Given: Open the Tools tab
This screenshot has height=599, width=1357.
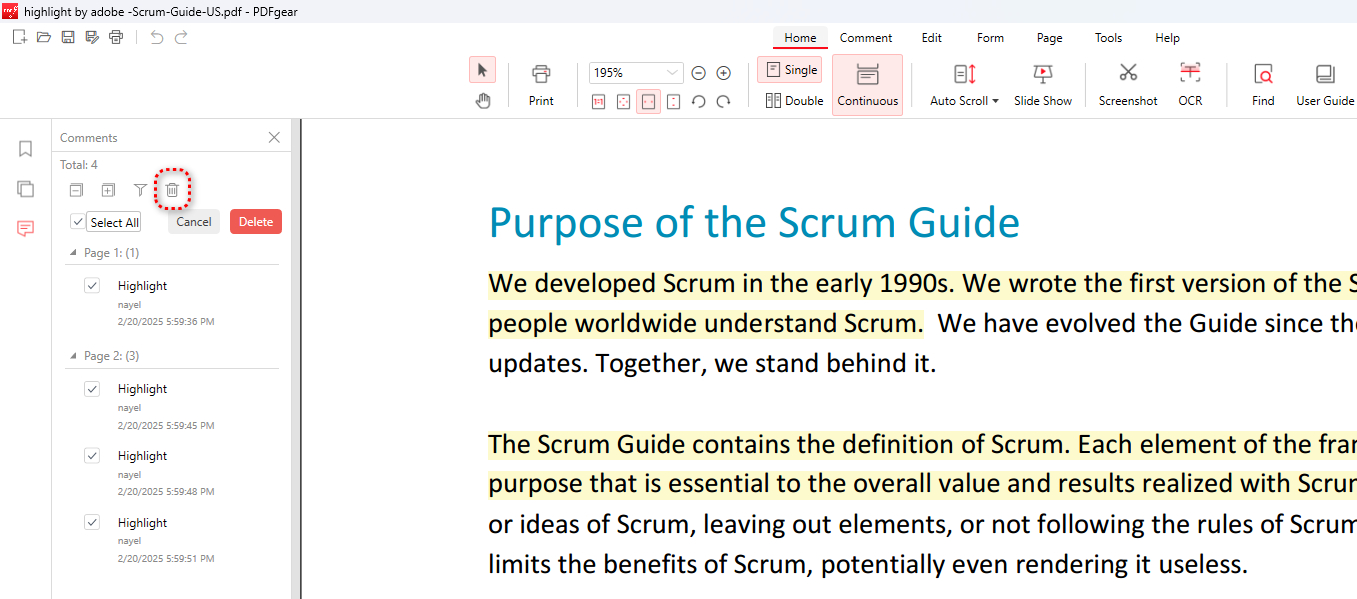Looking at the screenshot, I should coord(1108,38).
